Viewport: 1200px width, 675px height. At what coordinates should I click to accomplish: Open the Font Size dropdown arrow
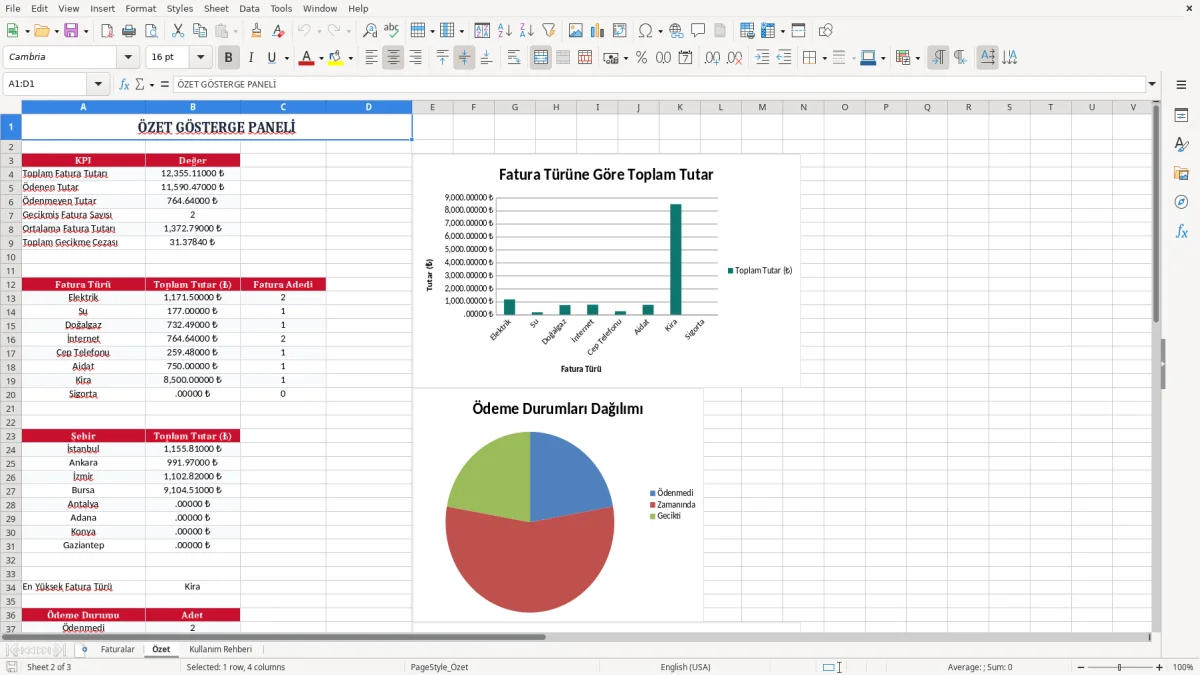coord(201,58)
